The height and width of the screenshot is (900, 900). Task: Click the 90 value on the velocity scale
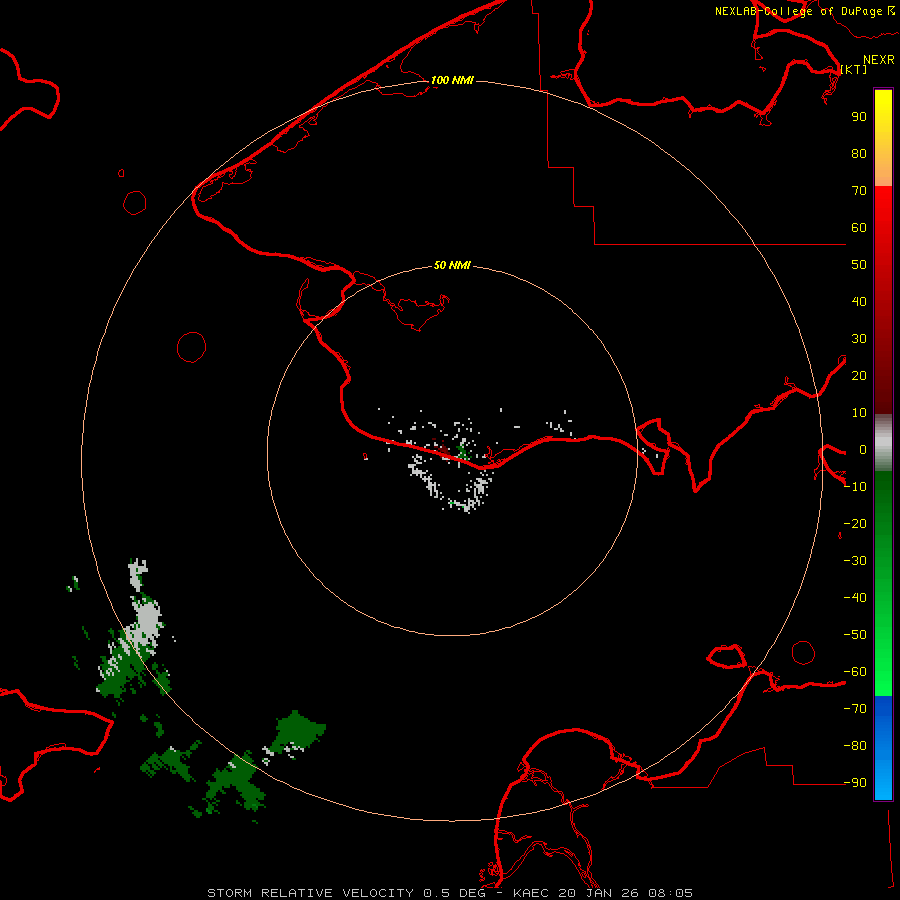tap(859, 117)
